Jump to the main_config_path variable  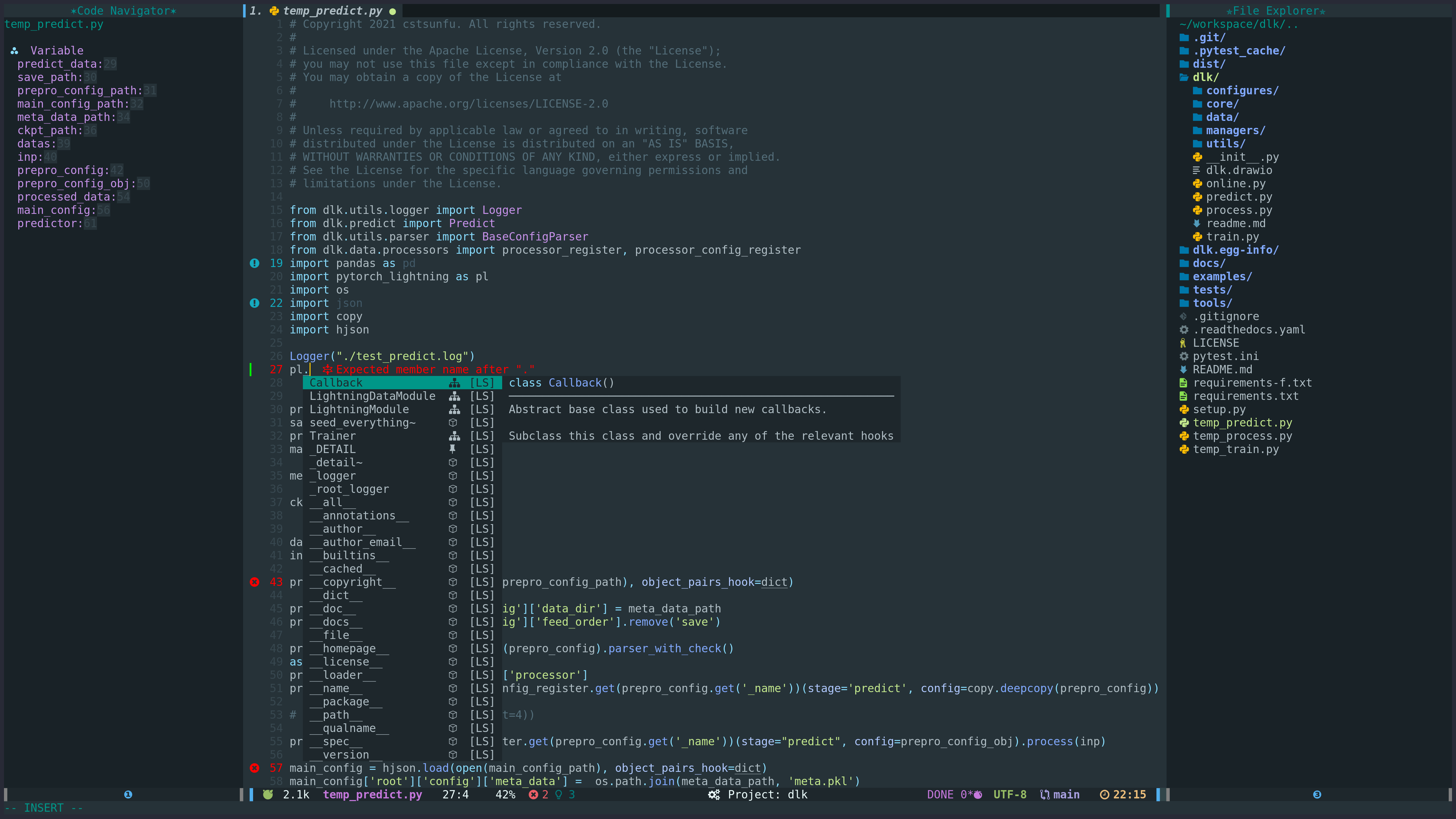pyautogui.click(x=72, y=103)
